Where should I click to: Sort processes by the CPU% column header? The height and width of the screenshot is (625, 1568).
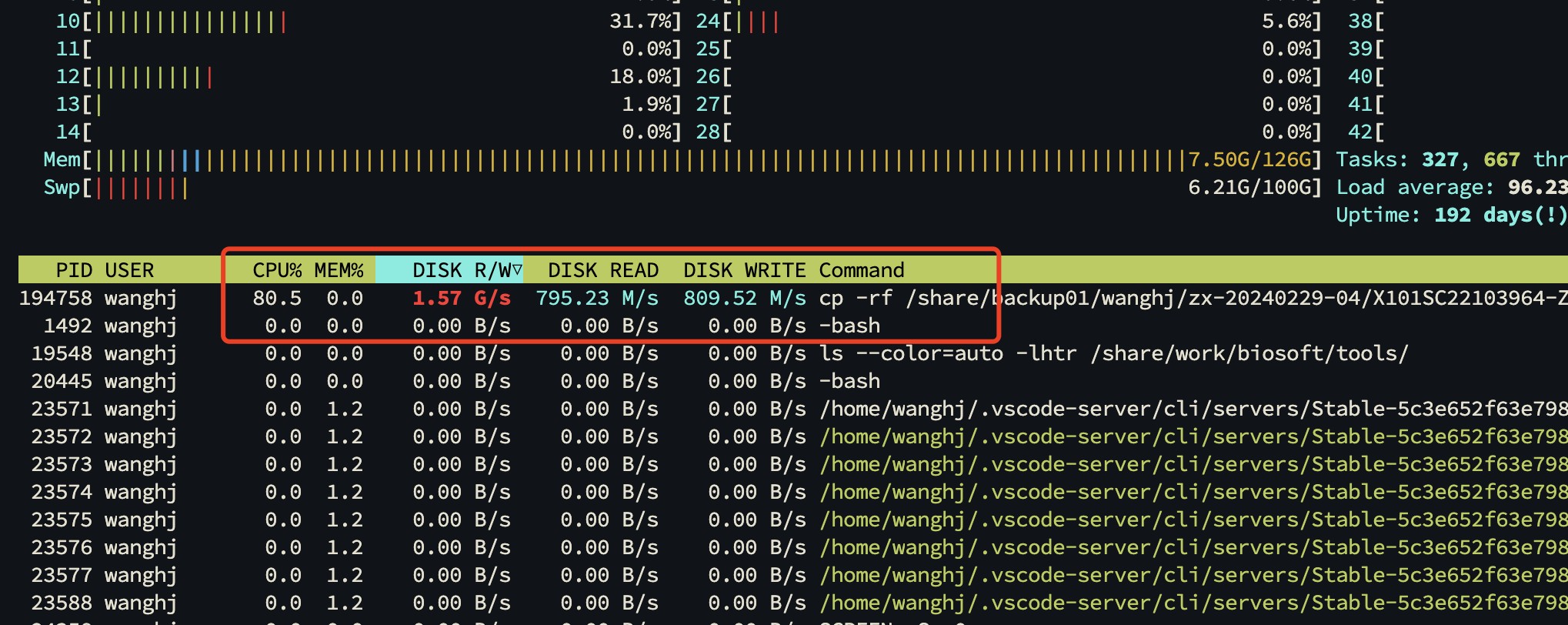point(277,270)
